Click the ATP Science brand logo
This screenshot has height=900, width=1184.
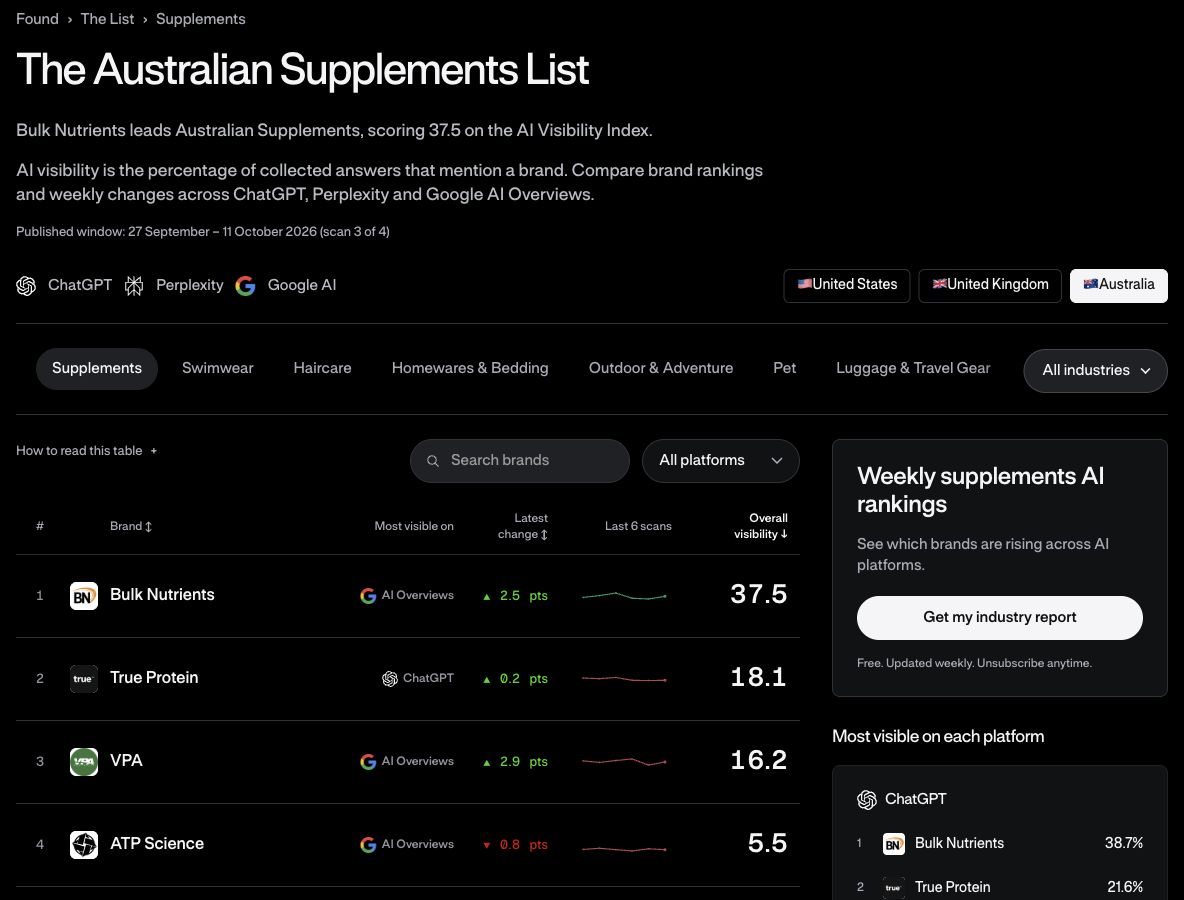pos(84,845)
